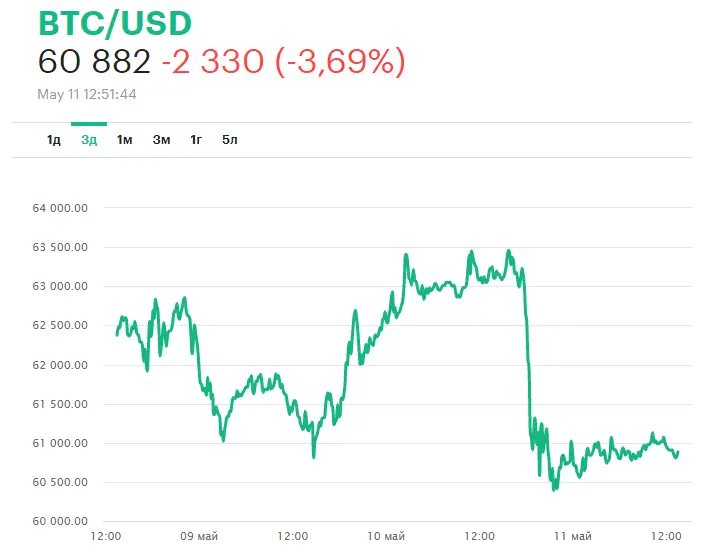The height and width of the screenshot is (557, 712).
Task: Click the current price 60 882
Action: [x=94, y=62]
